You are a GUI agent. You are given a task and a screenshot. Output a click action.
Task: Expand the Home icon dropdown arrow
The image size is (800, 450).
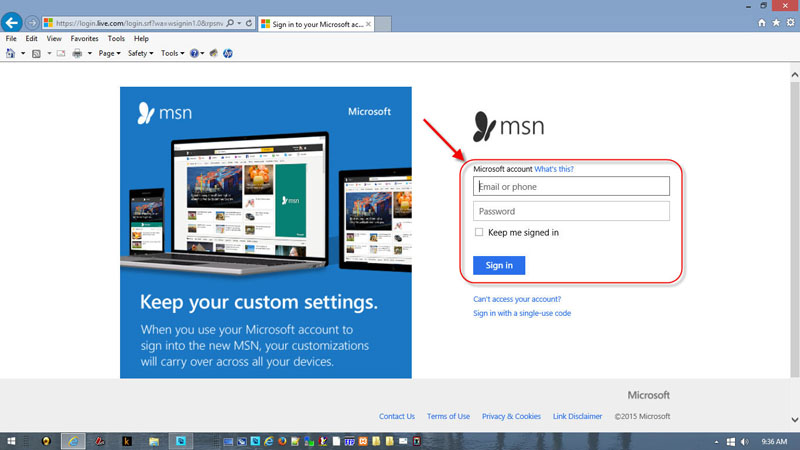click(23, 53)
